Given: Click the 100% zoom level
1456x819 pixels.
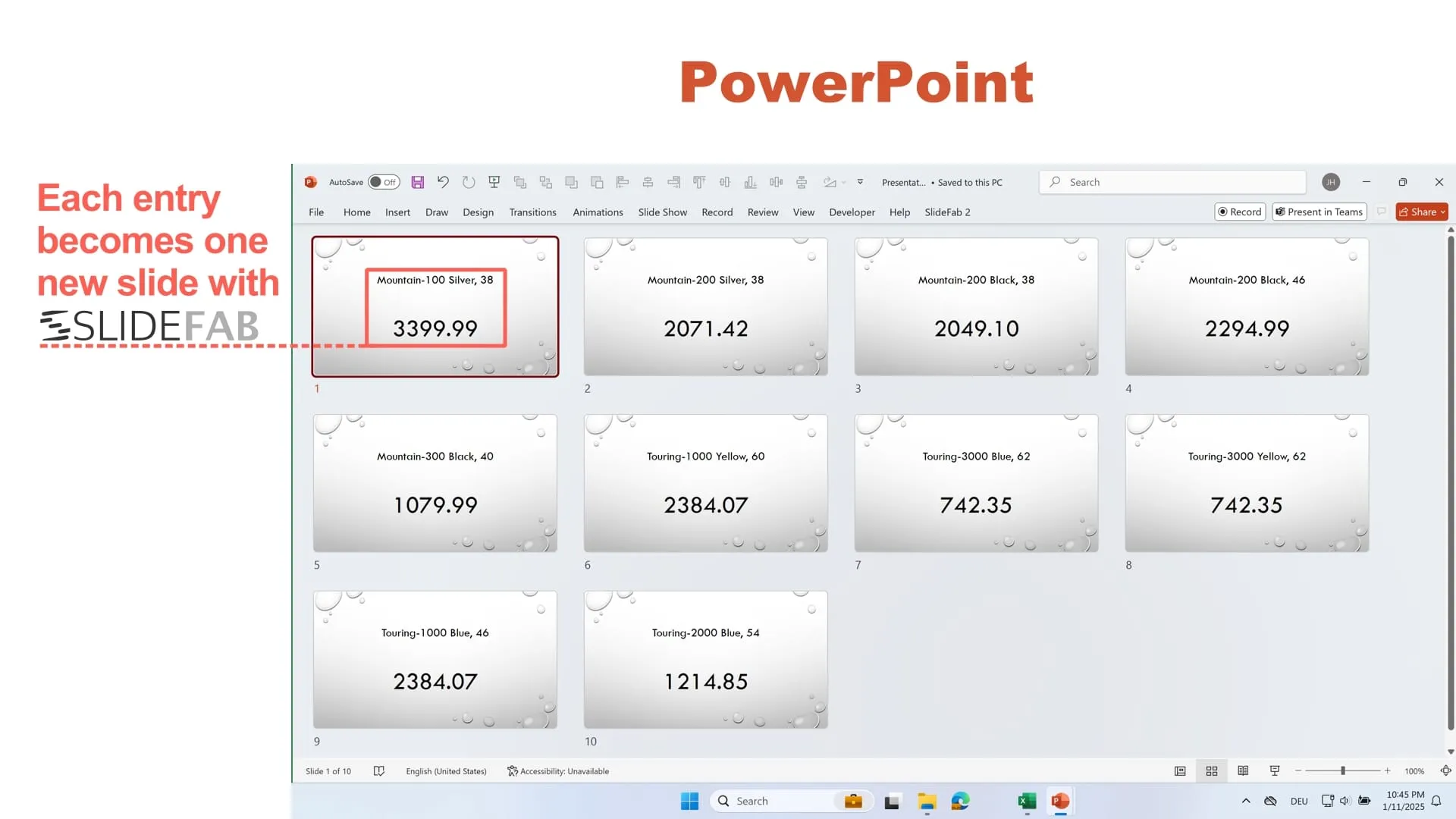Looking at the screenshot, I should click(x=1414, y=771).
